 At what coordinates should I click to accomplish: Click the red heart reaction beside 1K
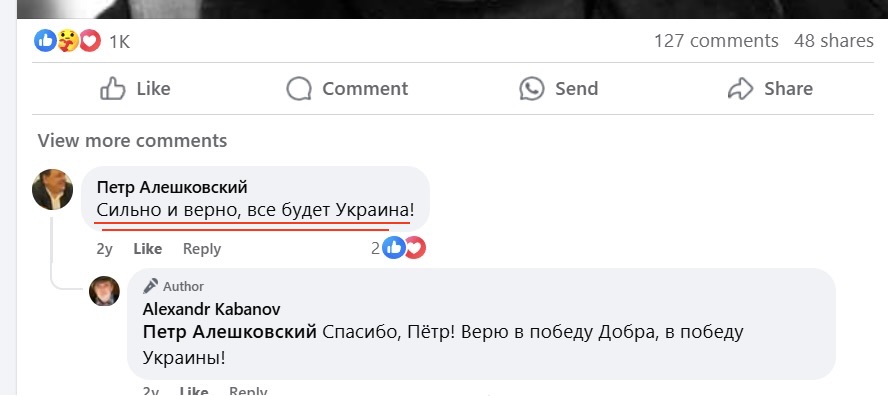click(x=89, y=41)
